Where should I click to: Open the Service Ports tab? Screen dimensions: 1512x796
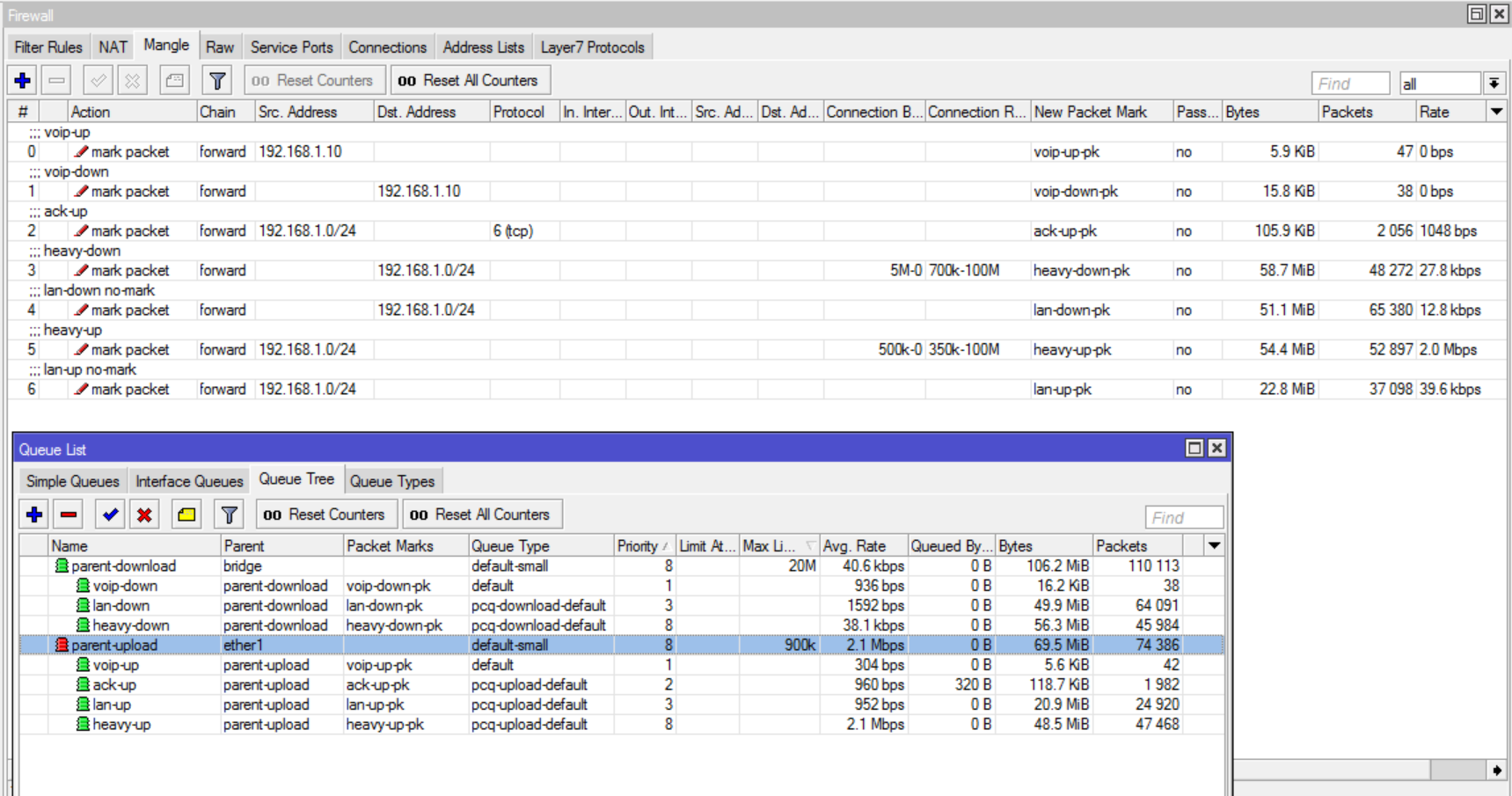coord(292,47)
